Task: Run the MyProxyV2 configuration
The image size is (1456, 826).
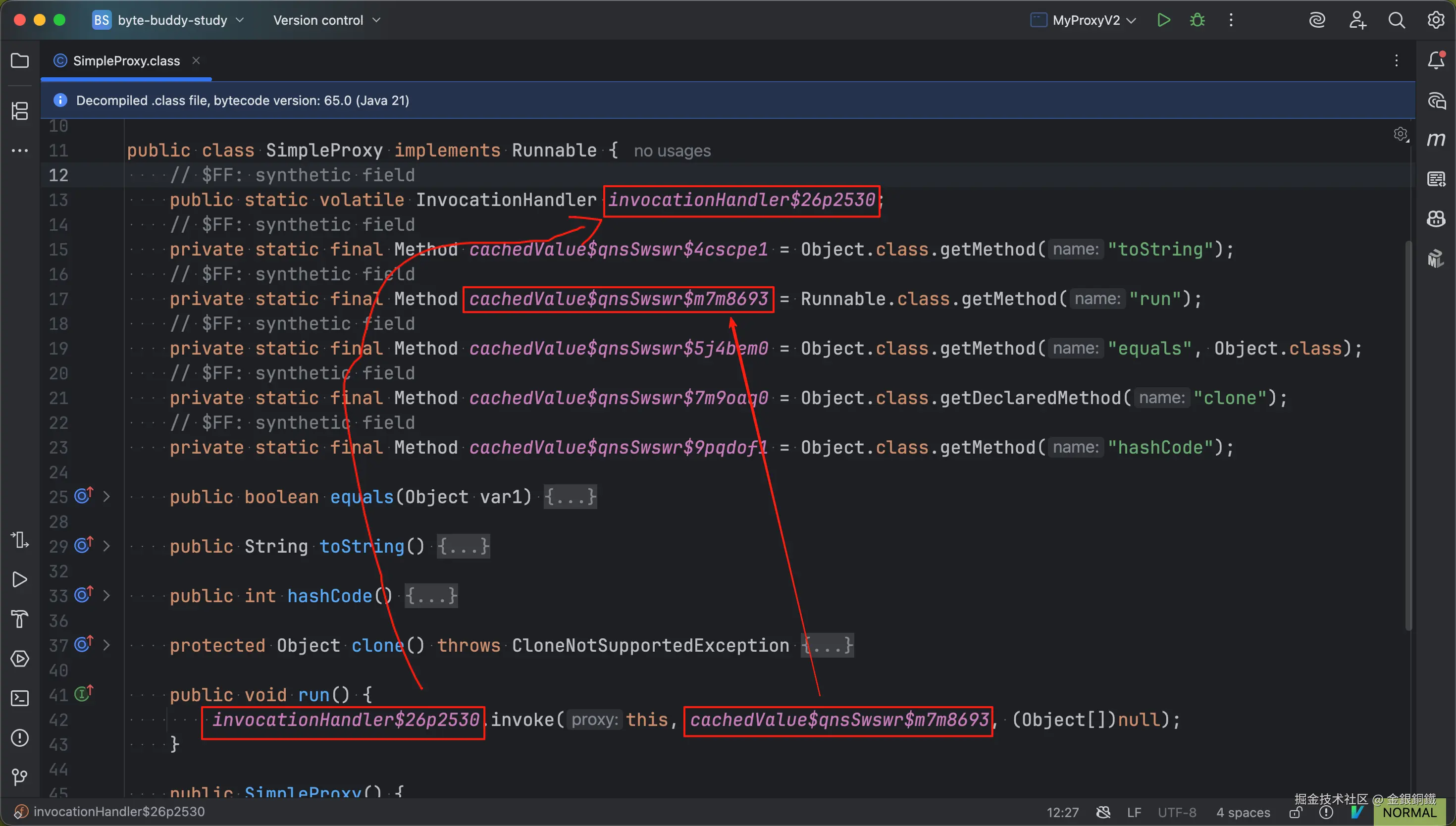Action: [1163, 20]
